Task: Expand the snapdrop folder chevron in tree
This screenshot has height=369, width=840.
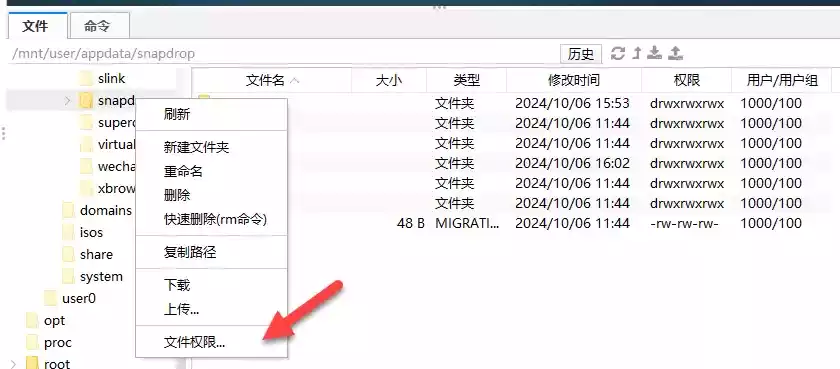Action: tap(68, 100)
